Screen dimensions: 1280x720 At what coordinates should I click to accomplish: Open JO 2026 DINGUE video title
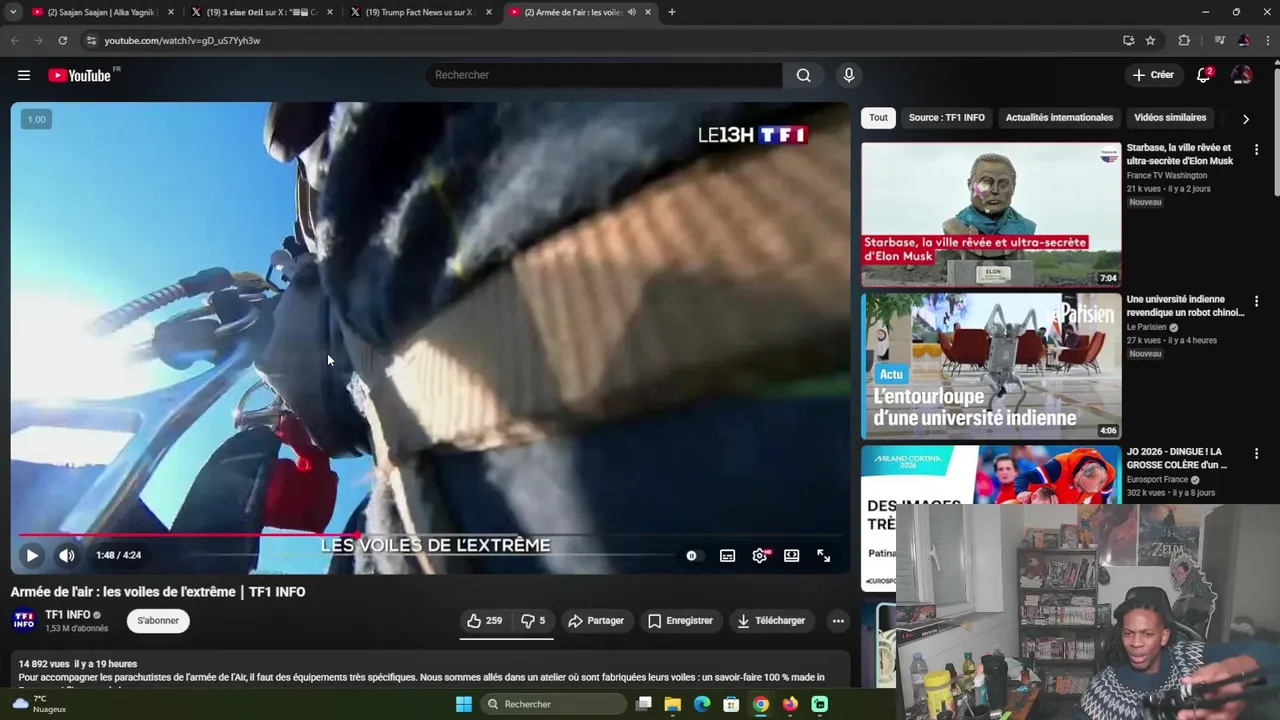[x=1176, y=458]
